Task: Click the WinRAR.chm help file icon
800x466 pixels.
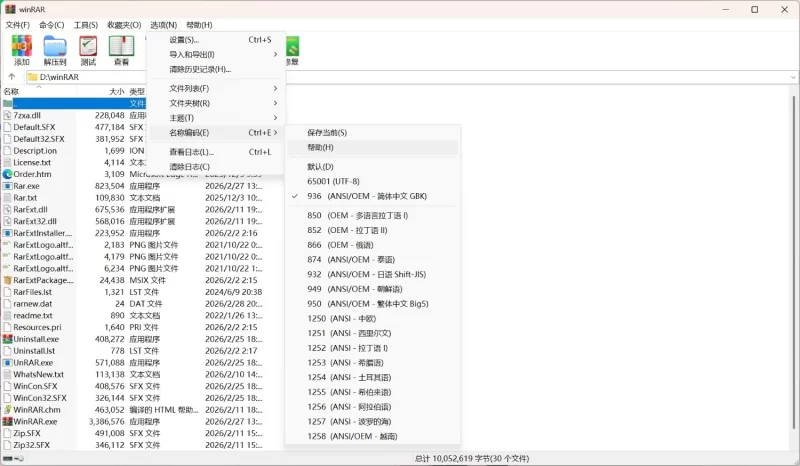Action: click(7, 409)
